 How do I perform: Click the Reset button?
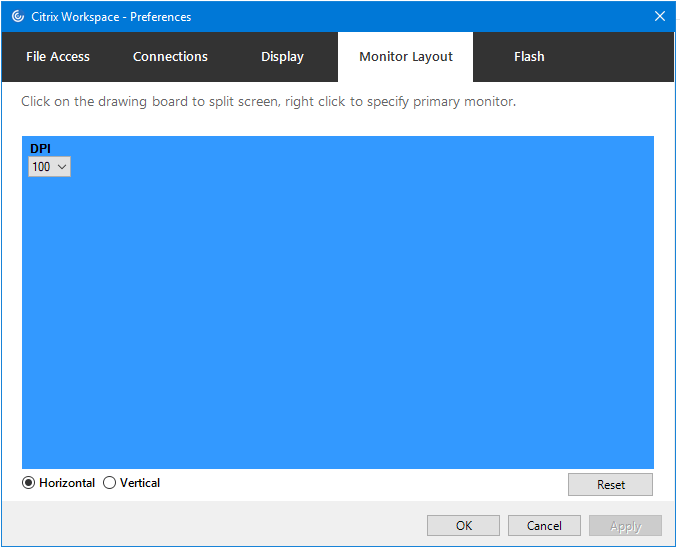coord(610,485)
